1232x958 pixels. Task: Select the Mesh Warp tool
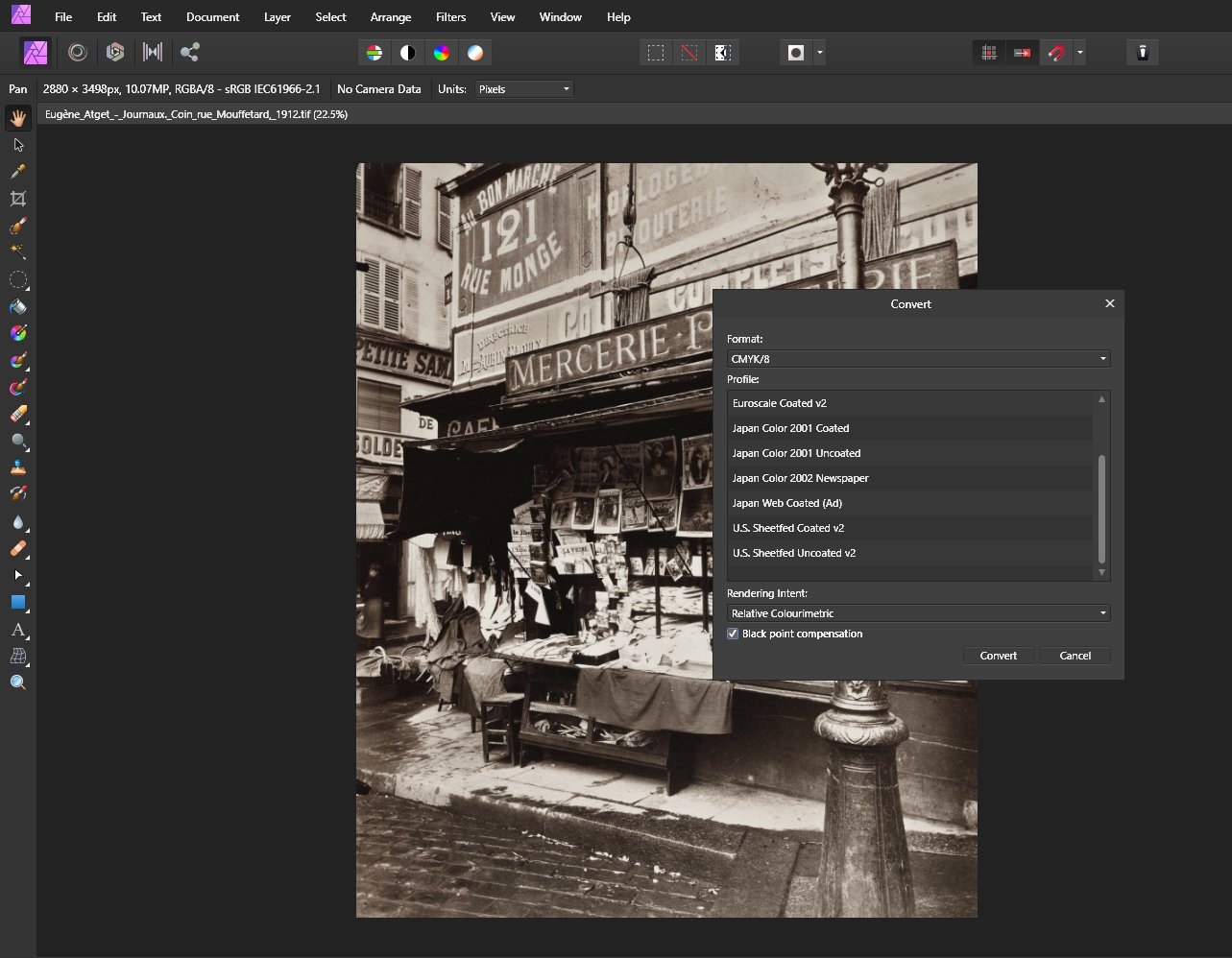tap(17, 657)
